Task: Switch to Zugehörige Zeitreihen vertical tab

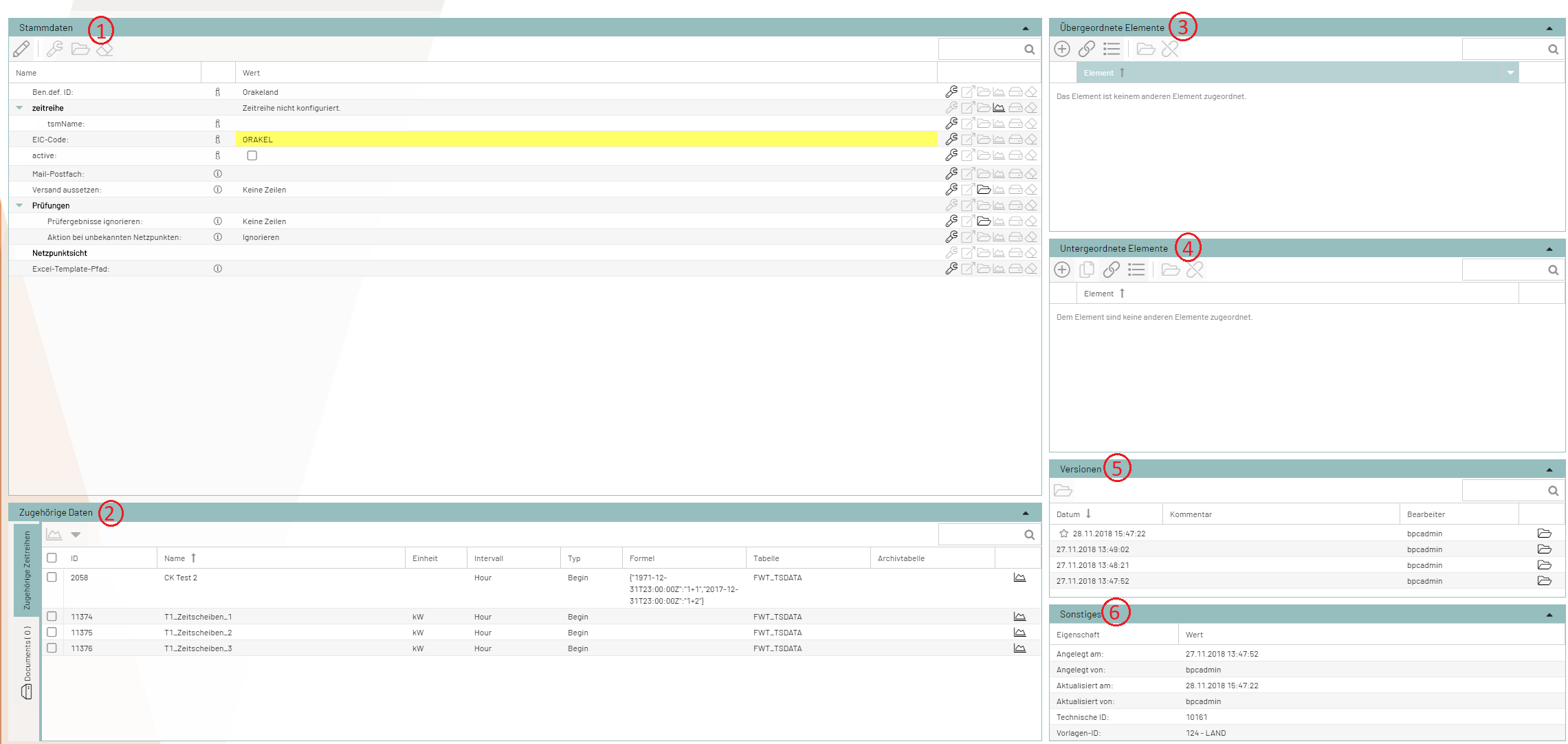Action: coord(27,570)
